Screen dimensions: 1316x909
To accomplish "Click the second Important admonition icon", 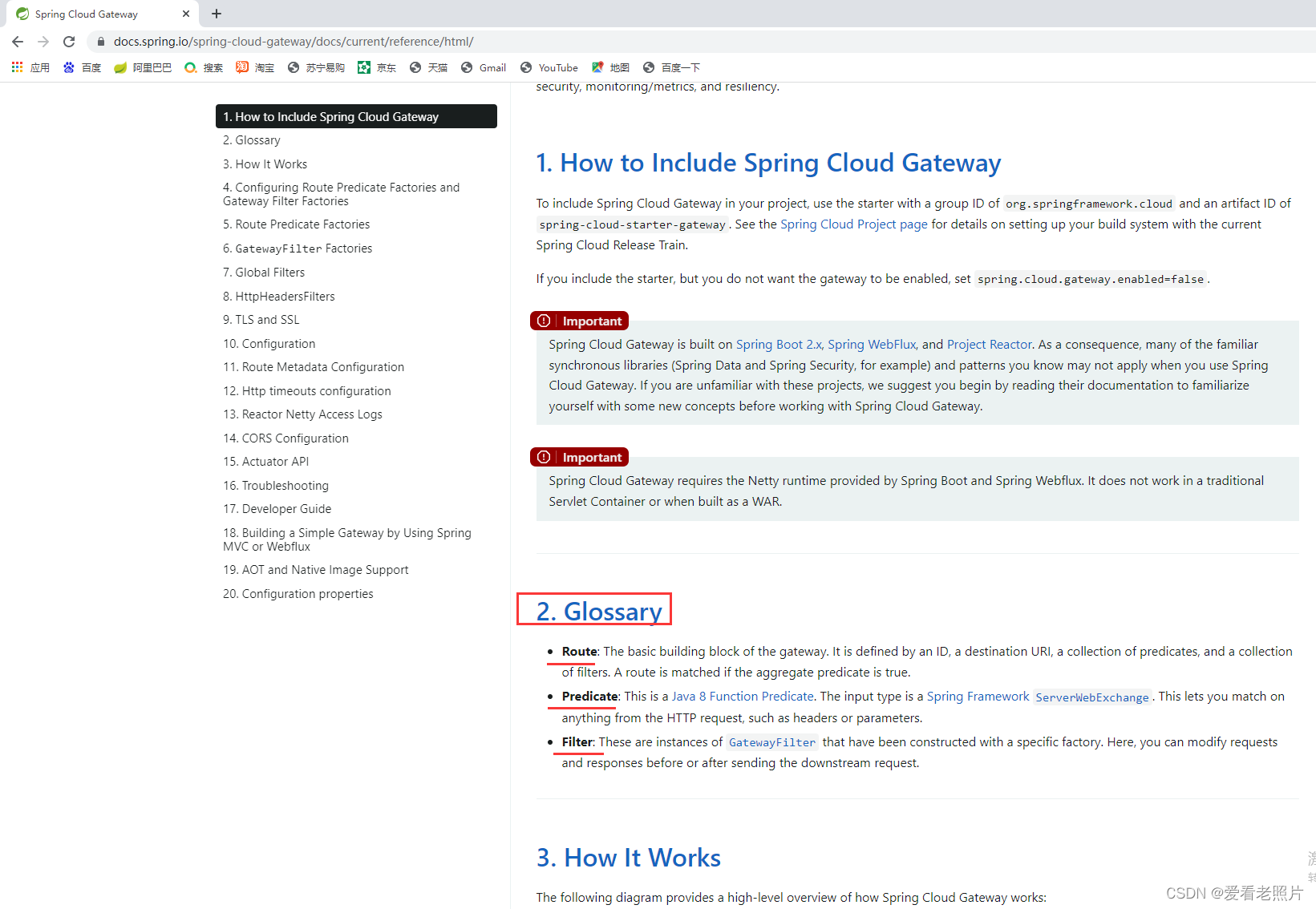I will pyautogui.click(x=544, y=457).
